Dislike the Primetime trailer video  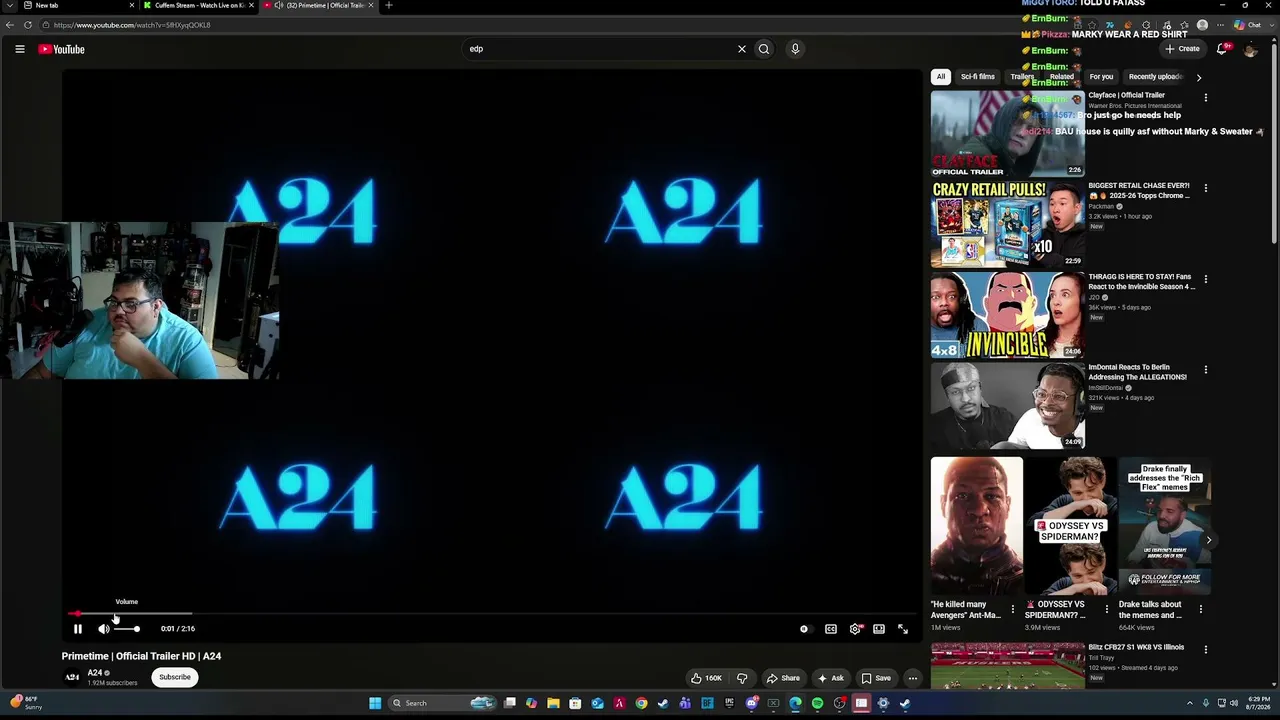pos(742,678)
